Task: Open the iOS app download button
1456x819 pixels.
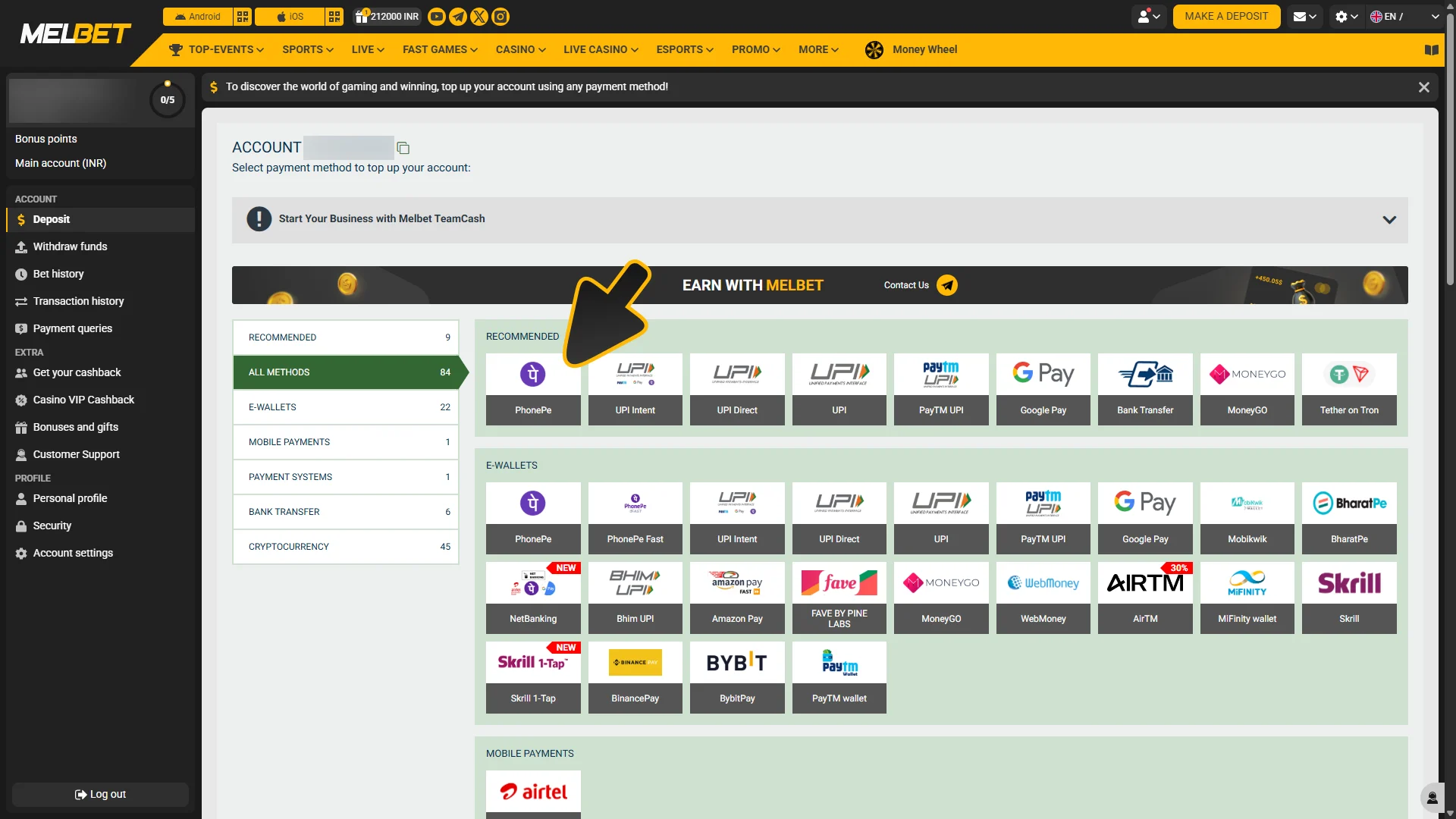Action: (290, 17)
